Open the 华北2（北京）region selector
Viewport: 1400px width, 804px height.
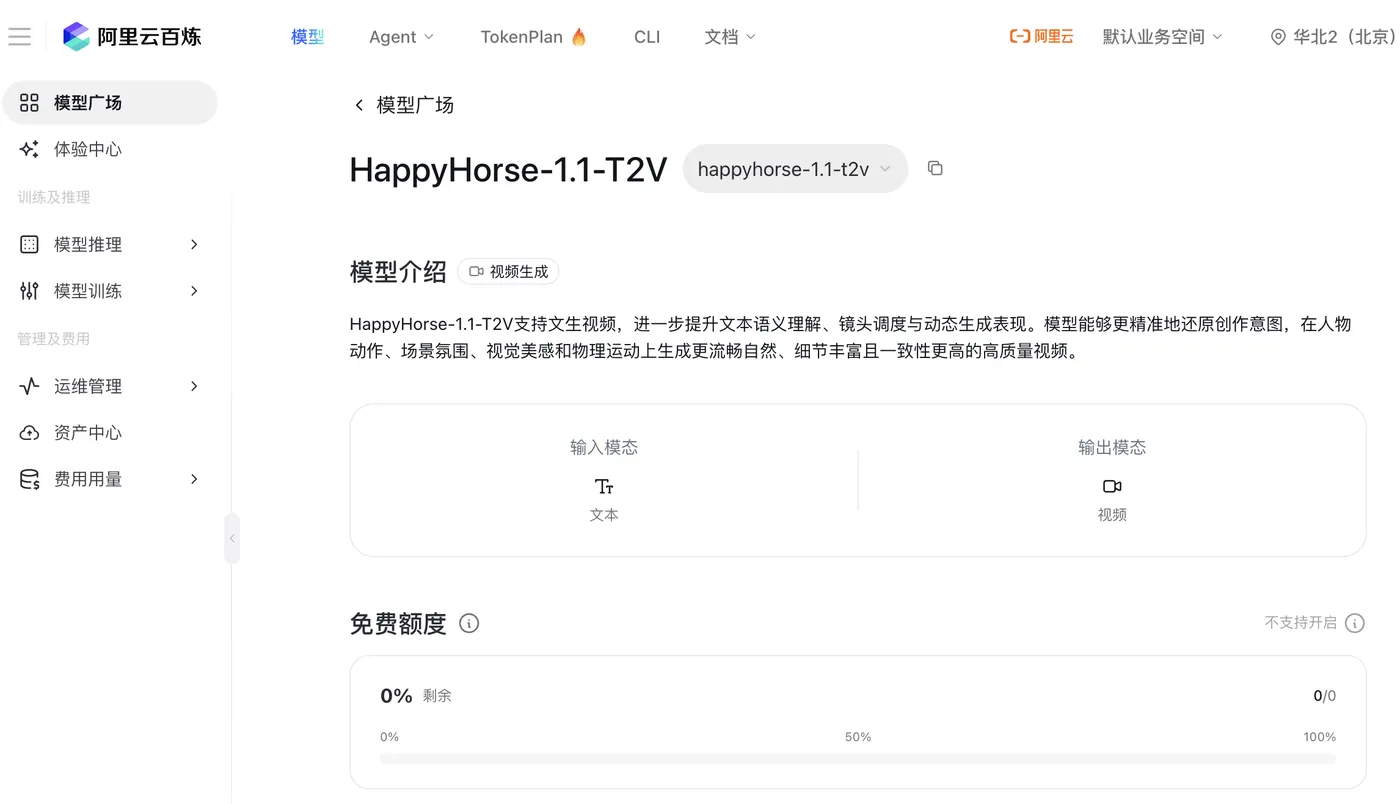click(x=1333, y=37)
